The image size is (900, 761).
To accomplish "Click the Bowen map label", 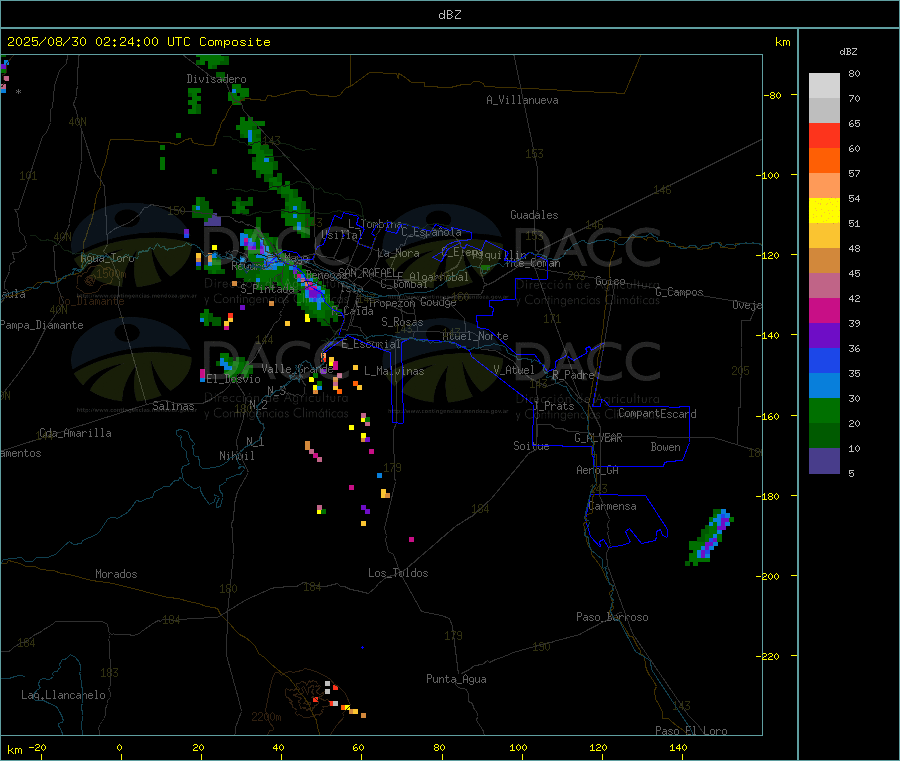I will click(665, 447).
